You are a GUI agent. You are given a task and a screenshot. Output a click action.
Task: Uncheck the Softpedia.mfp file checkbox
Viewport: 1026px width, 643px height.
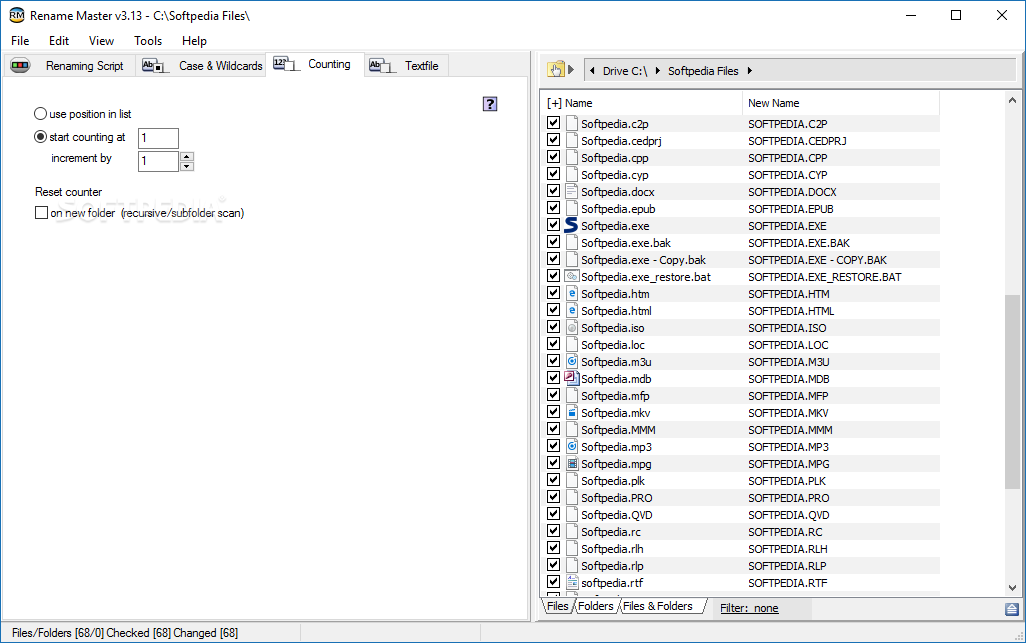554,395
